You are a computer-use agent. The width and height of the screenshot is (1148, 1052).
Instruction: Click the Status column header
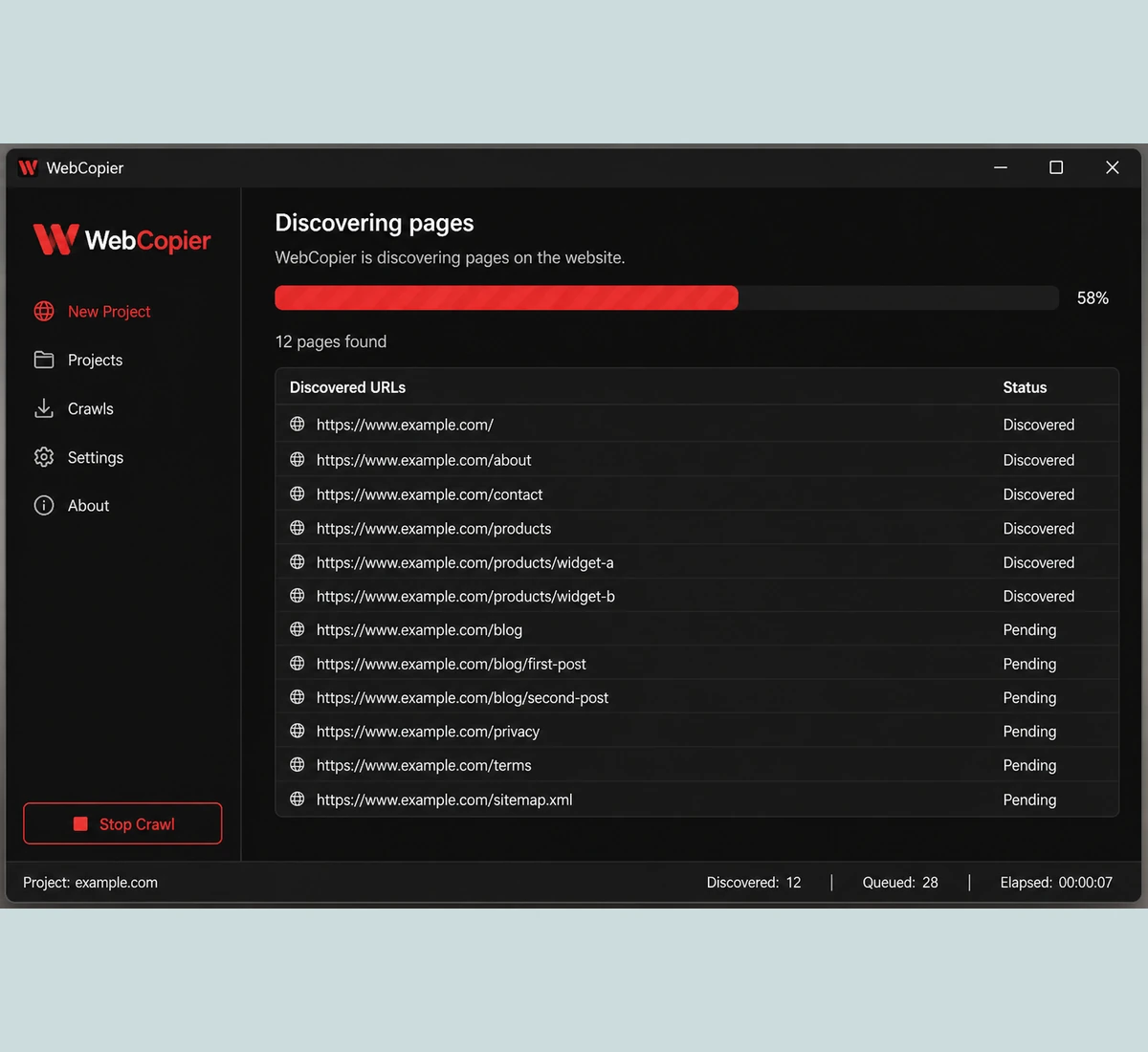[1025, 387]
